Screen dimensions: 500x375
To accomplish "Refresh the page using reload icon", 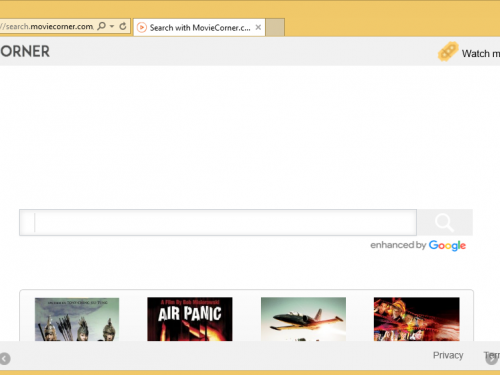I will (123, 26).
